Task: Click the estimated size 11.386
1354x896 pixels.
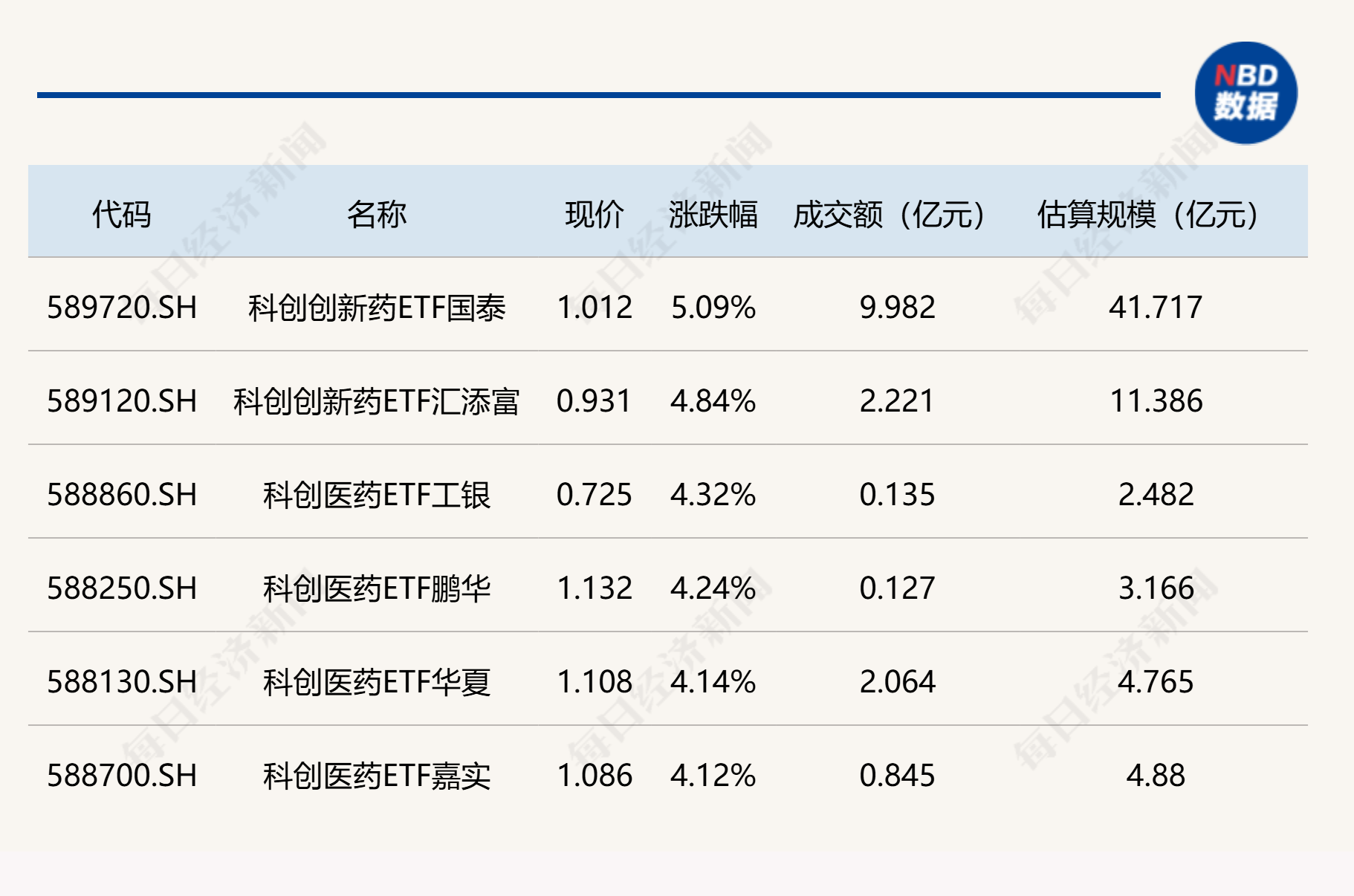Action: 1156,401
